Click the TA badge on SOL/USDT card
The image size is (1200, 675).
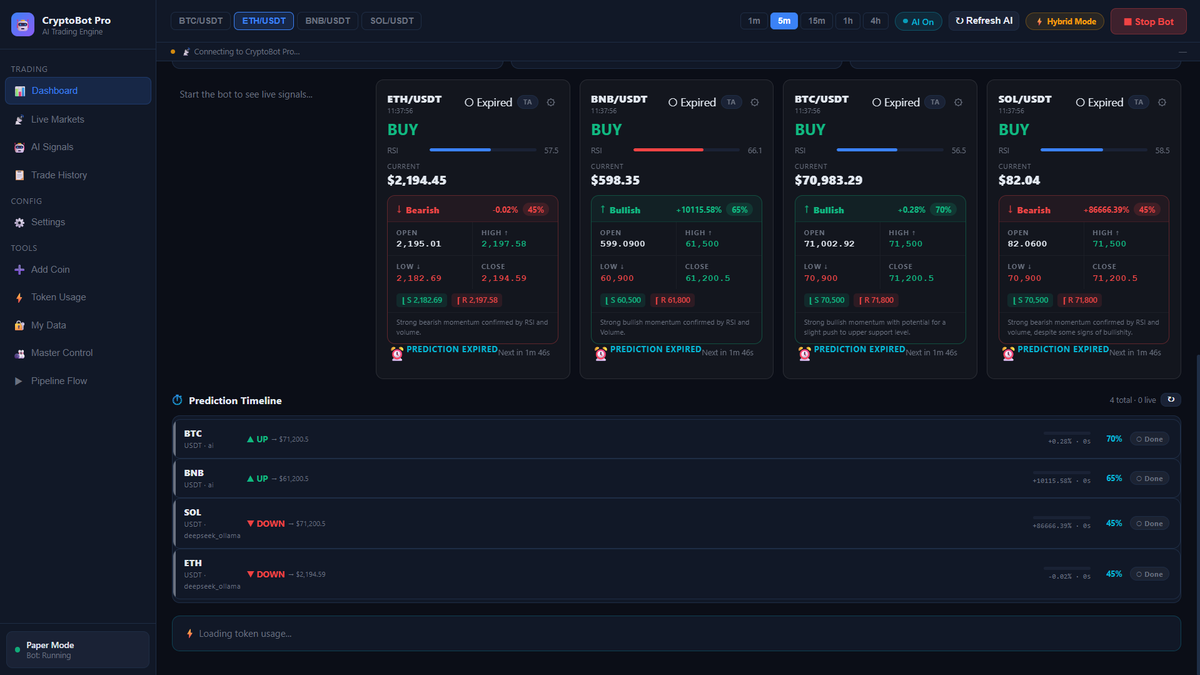(x=1139, y=102)
